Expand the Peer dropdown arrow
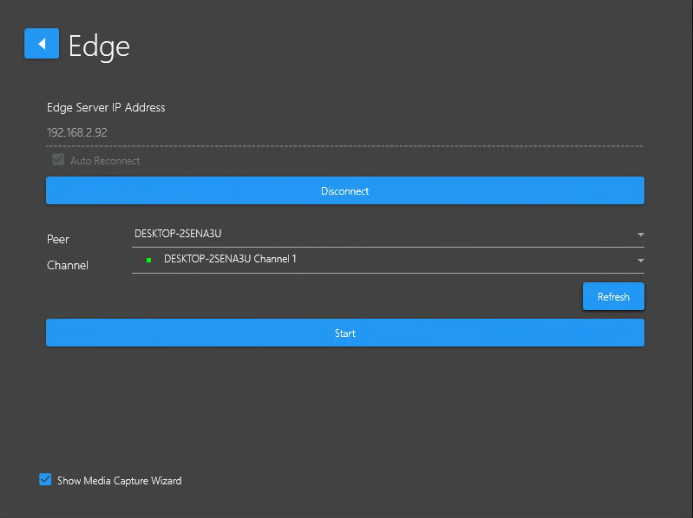Screen dimensions: 693x518 pos(639,235)
